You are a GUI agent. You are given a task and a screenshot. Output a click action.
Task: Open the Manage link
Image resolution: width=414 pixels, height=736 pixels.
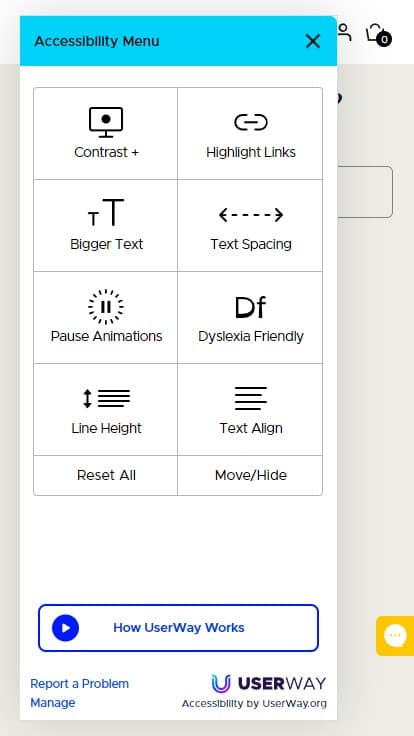click(x=53, y=703)
